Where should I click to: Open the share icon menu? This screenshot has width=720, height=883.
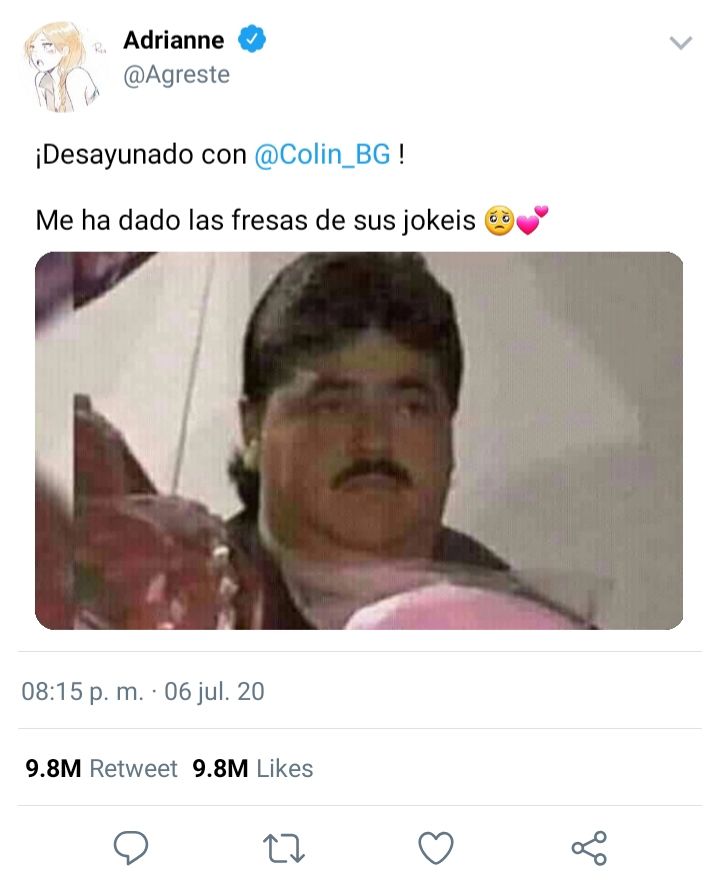point(589,848)
